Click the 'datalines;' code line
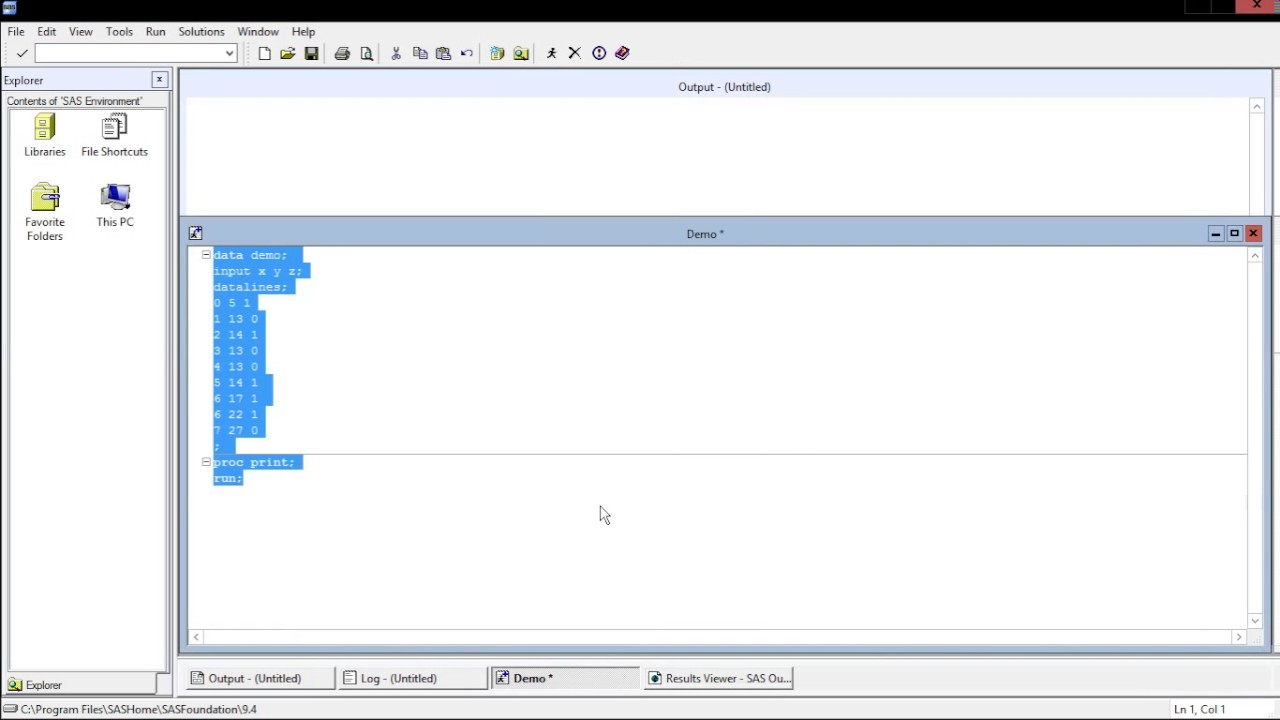 point(250,287)
